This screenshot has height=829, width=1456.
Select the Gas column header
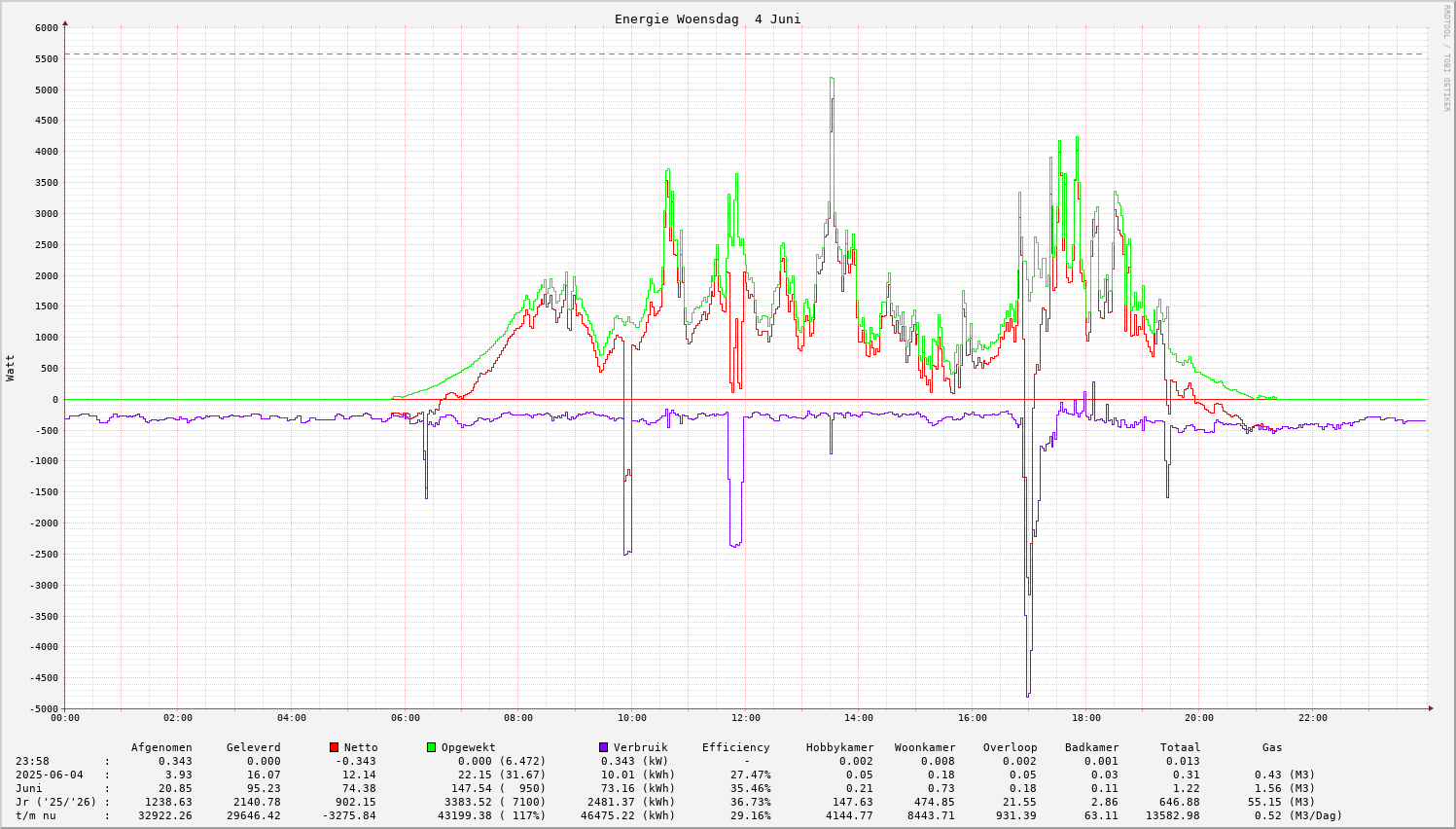pos(1272,747)
